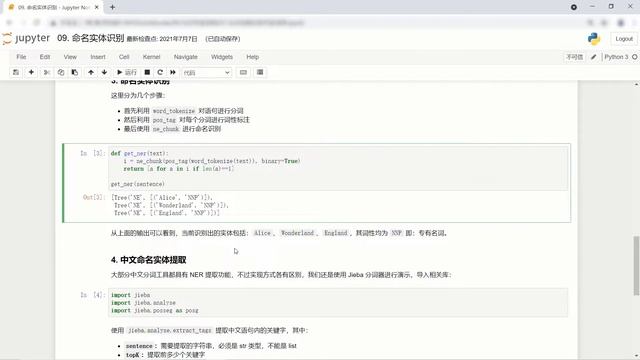Click the Logout button
640x360 pixels.
pyautogui.click(x=624, y=39)
